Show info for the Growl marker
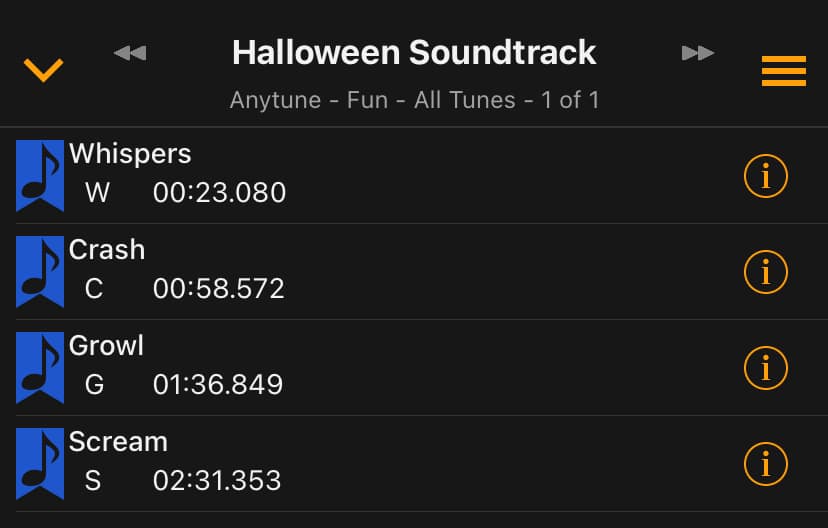 click(766, 368)
